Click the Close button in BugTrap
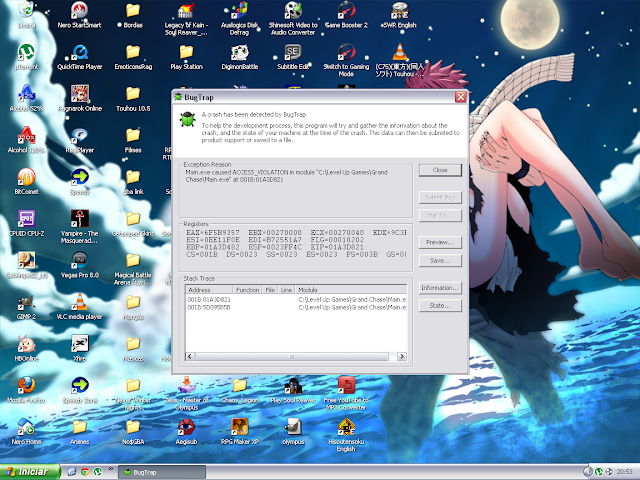Image resolution: width=640 pixels, height=480 pixels. [x=440, y=170]
